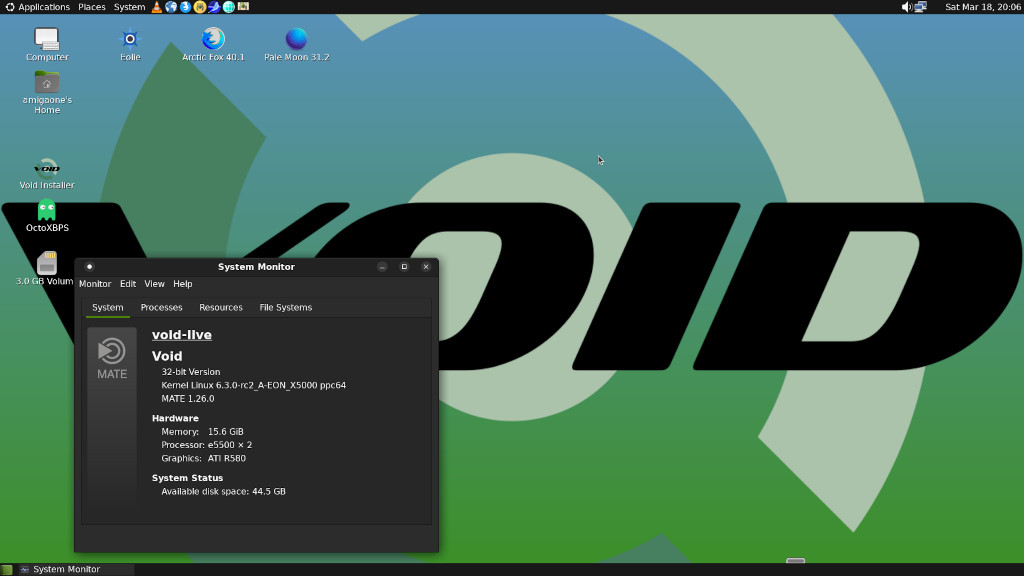Click the Hardware section heading
1024x576 pixels.
[x=175, y=419]
